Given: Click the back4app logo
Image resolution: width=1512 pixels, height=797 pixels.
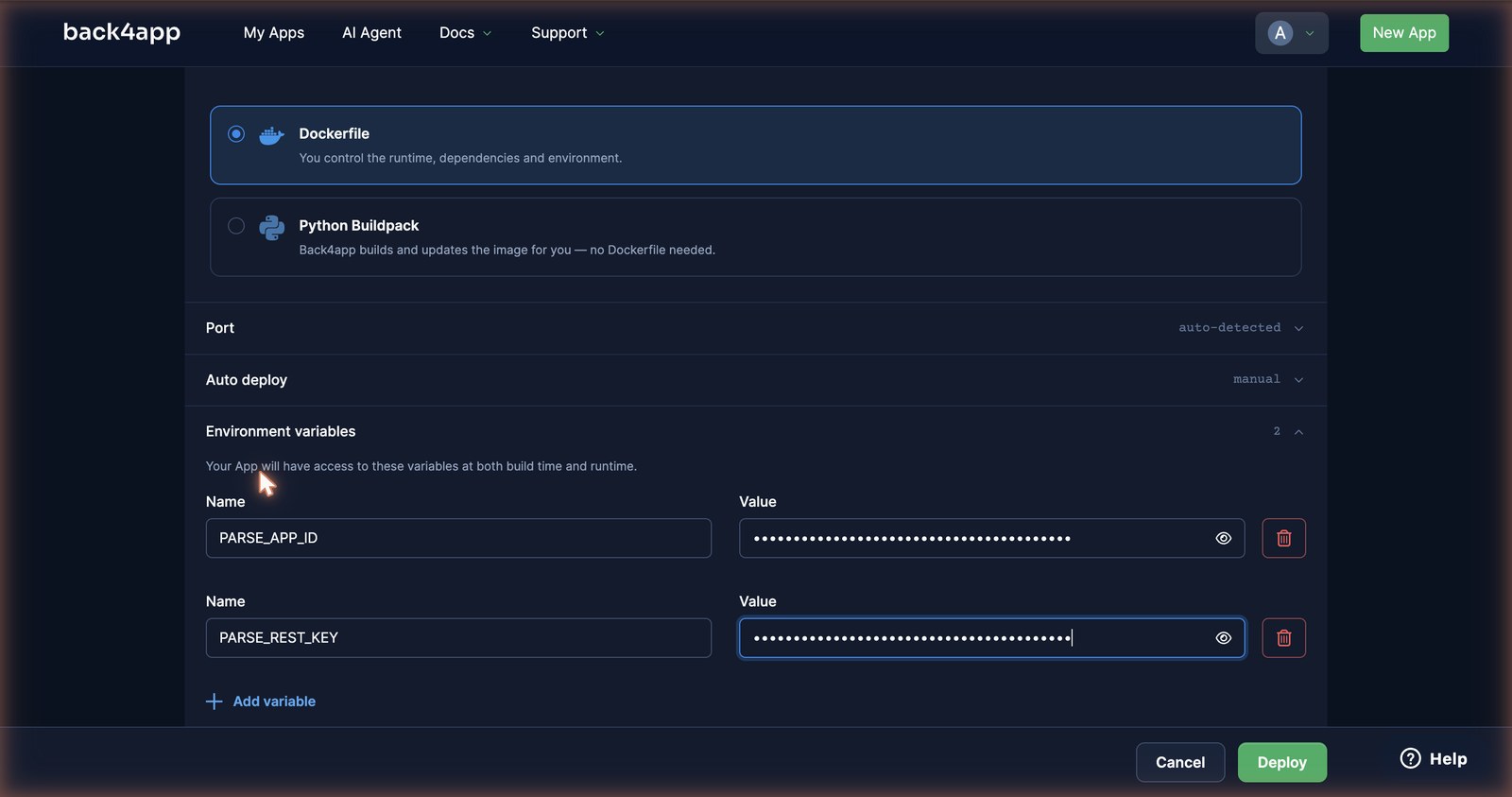Looking at the screenshot, I should click(122, 32).
